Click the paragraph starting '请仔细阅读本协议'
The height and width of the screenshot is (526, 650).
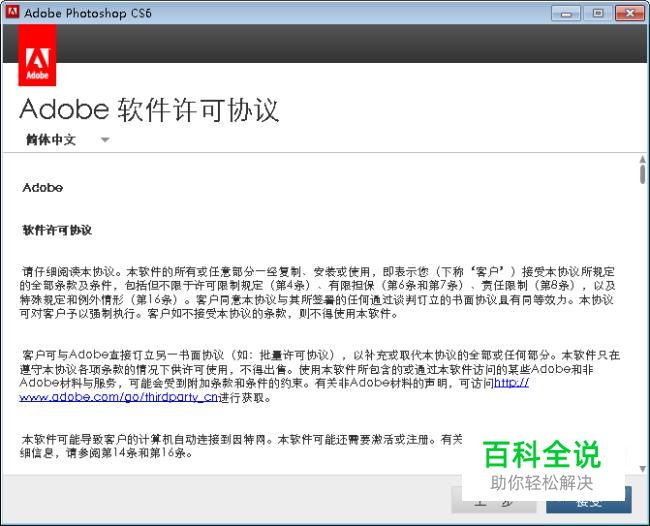pos(318,293)
